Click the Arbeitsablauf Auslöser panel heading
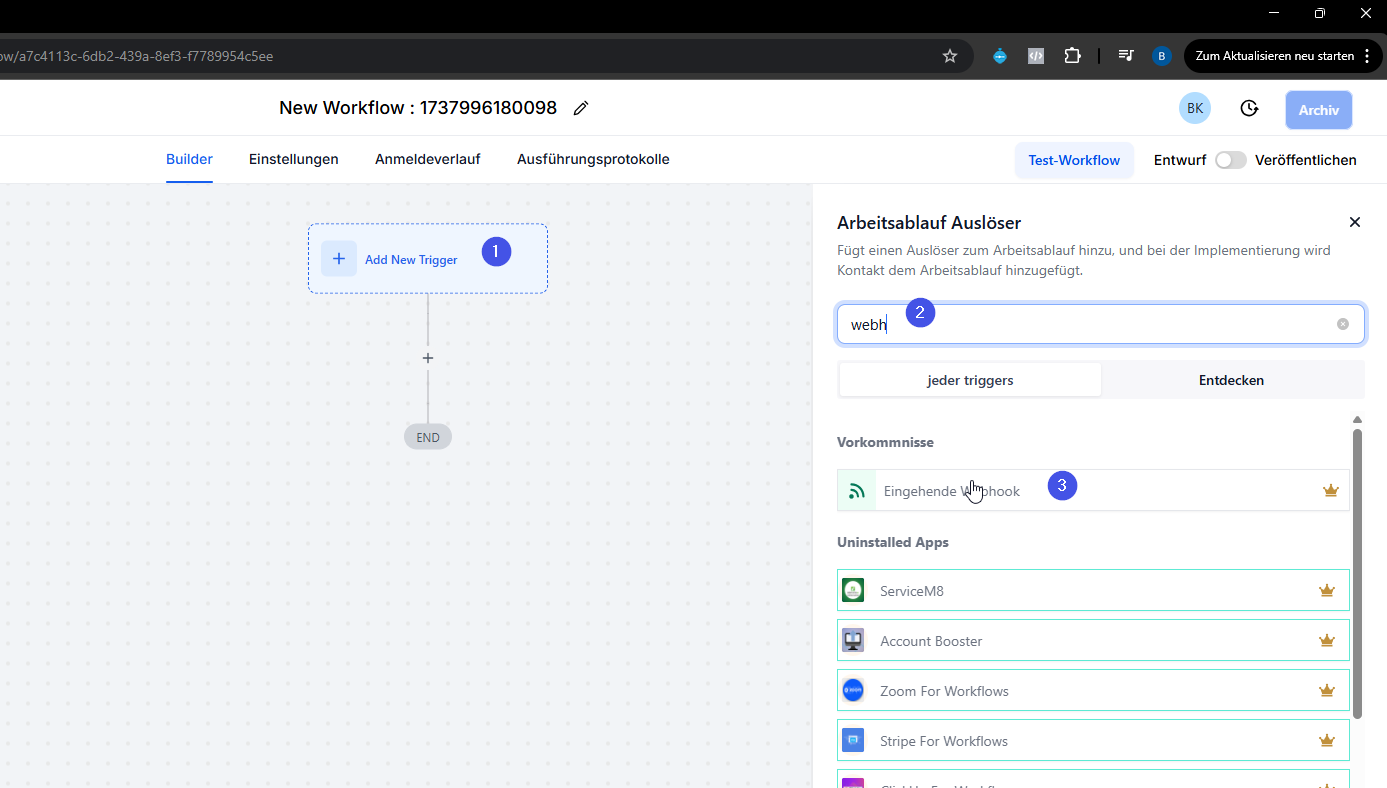The height and width of the screenshot is (788, 1387). 929,222
